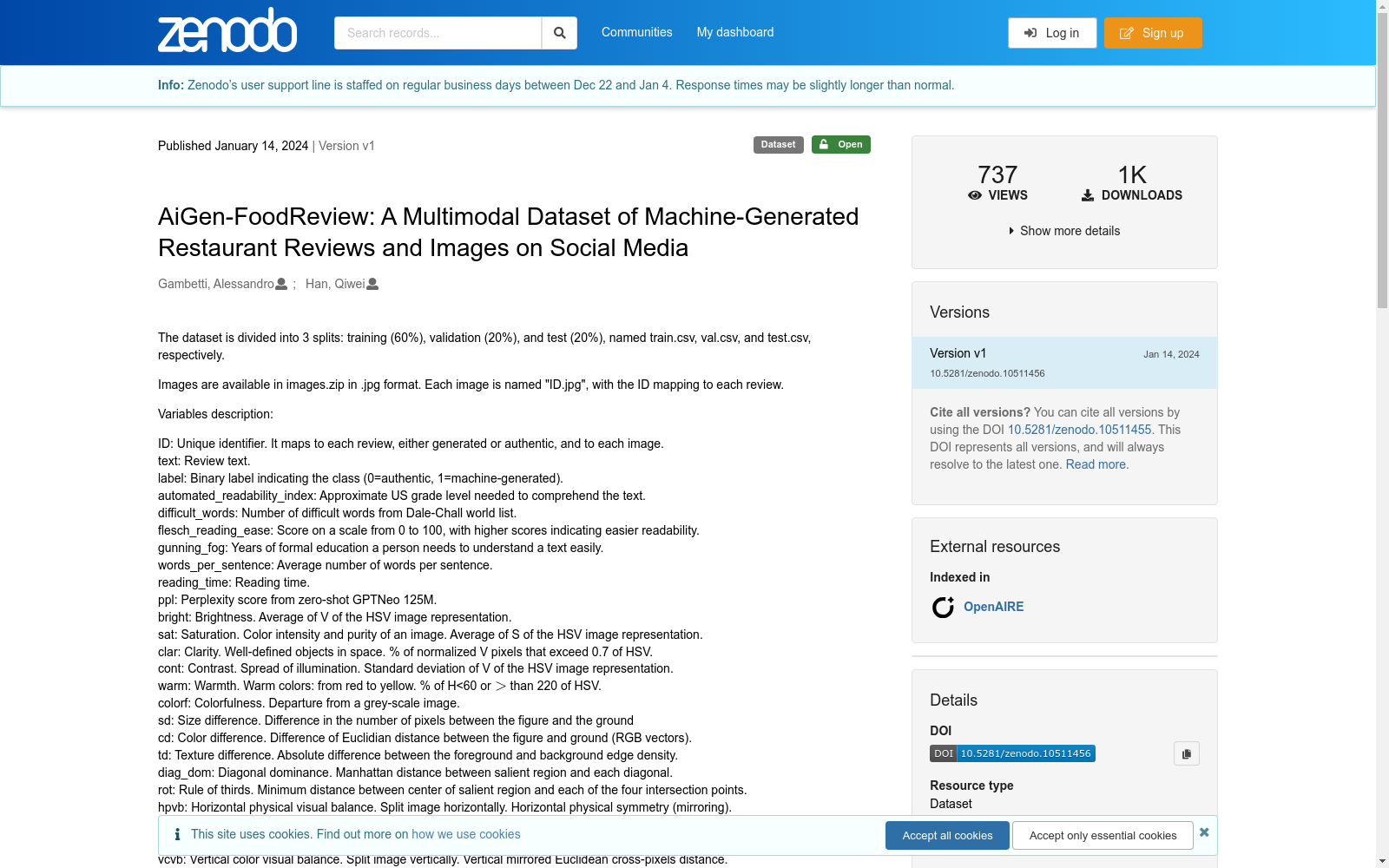Open the 'how we use cookies' link
1389x868 pixels.
point(466,834)
